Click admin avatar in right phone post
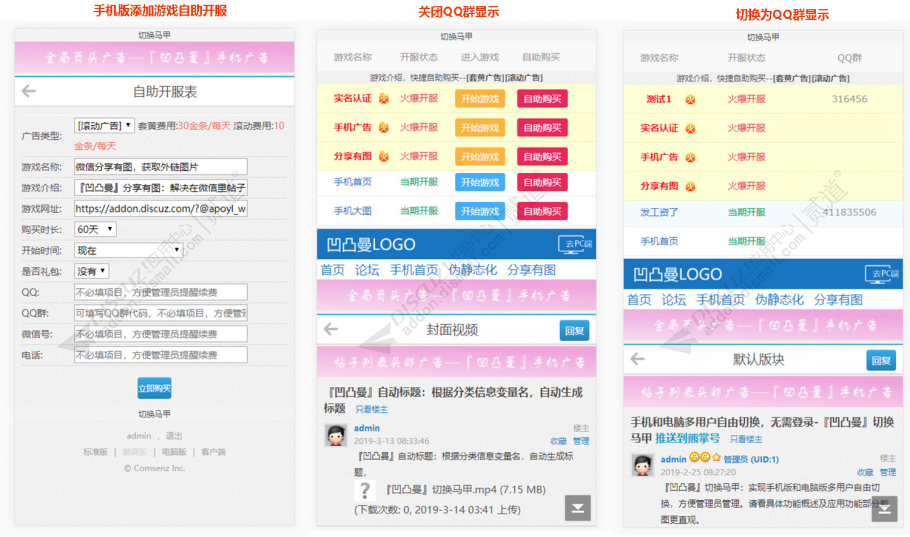This screenshot has height=537, width=910. [642, 464]
